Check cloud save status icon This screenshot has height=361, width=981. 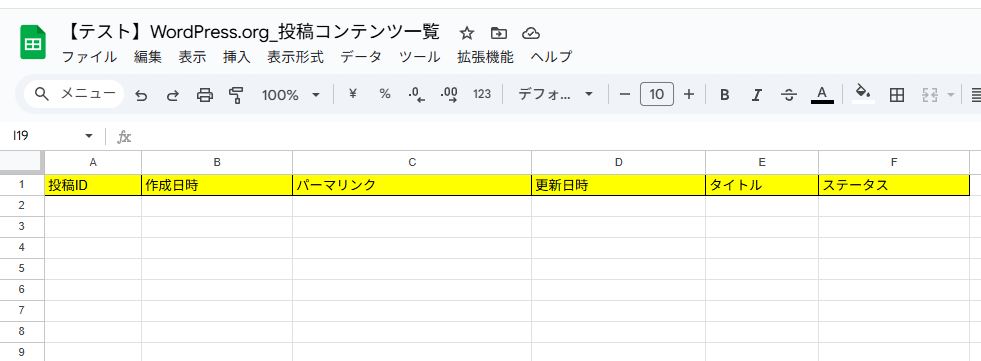pos(531,33)
